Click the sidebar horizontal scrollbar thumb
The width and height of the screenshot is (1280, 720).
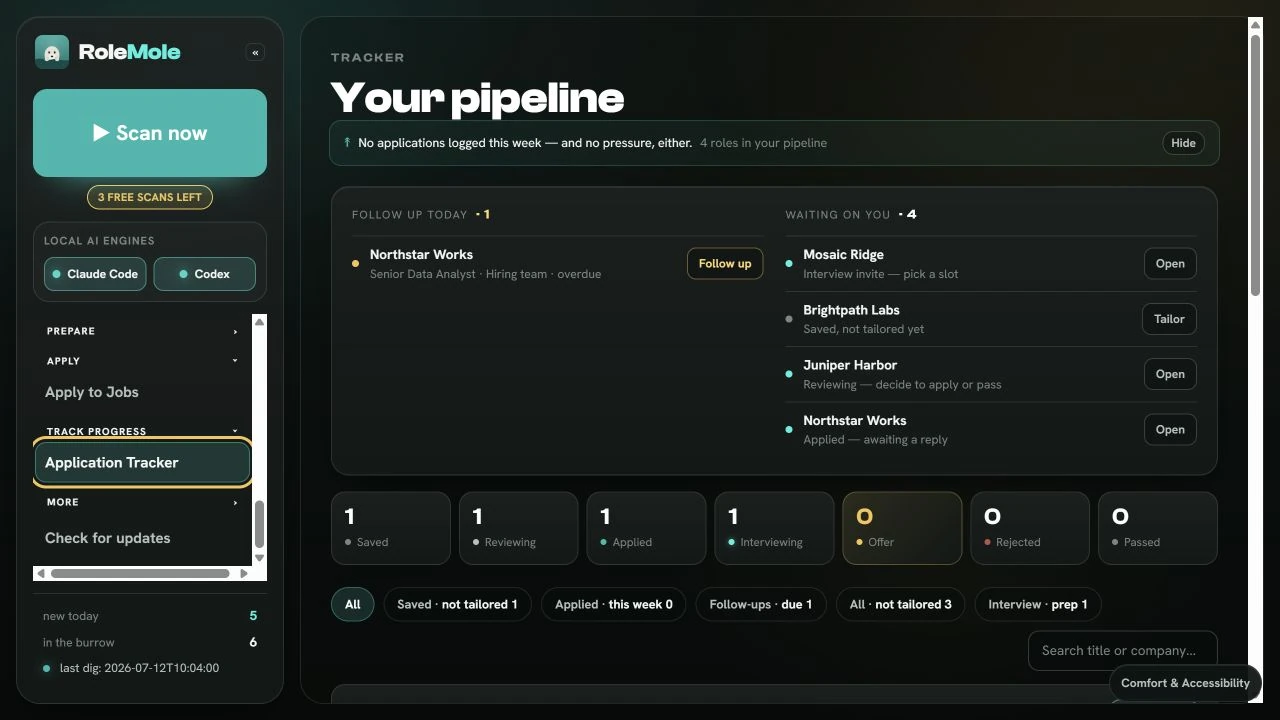(140, 573)
